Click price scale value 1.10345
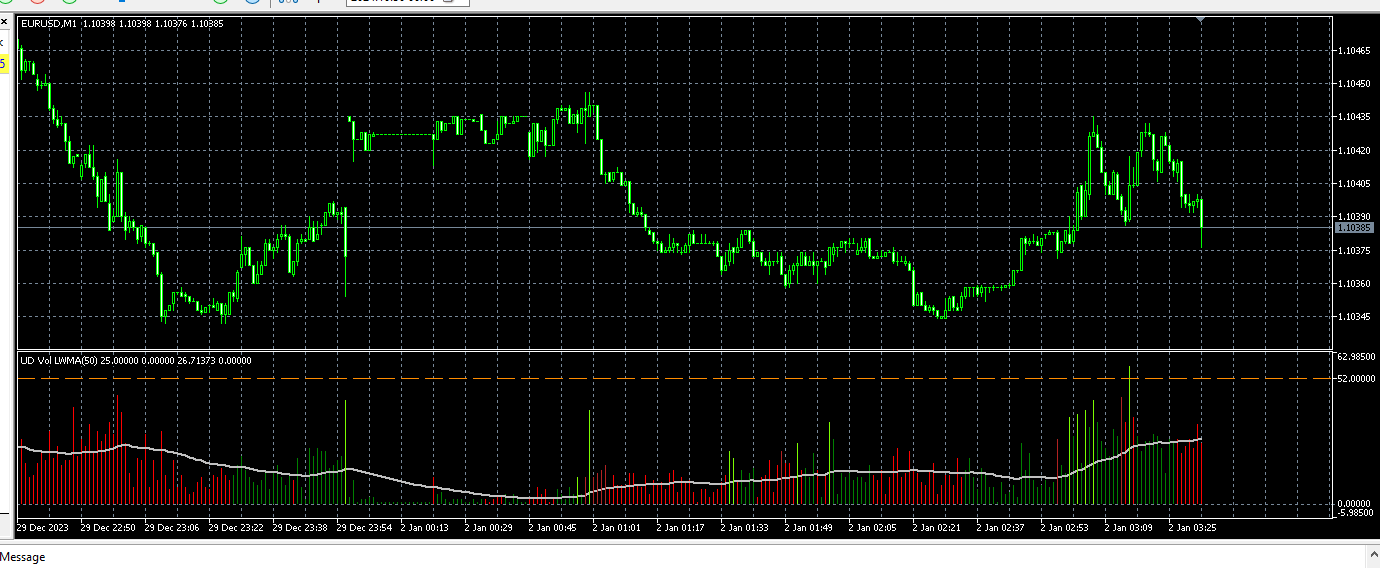Screen dimensions: 1380x568 1356,316
